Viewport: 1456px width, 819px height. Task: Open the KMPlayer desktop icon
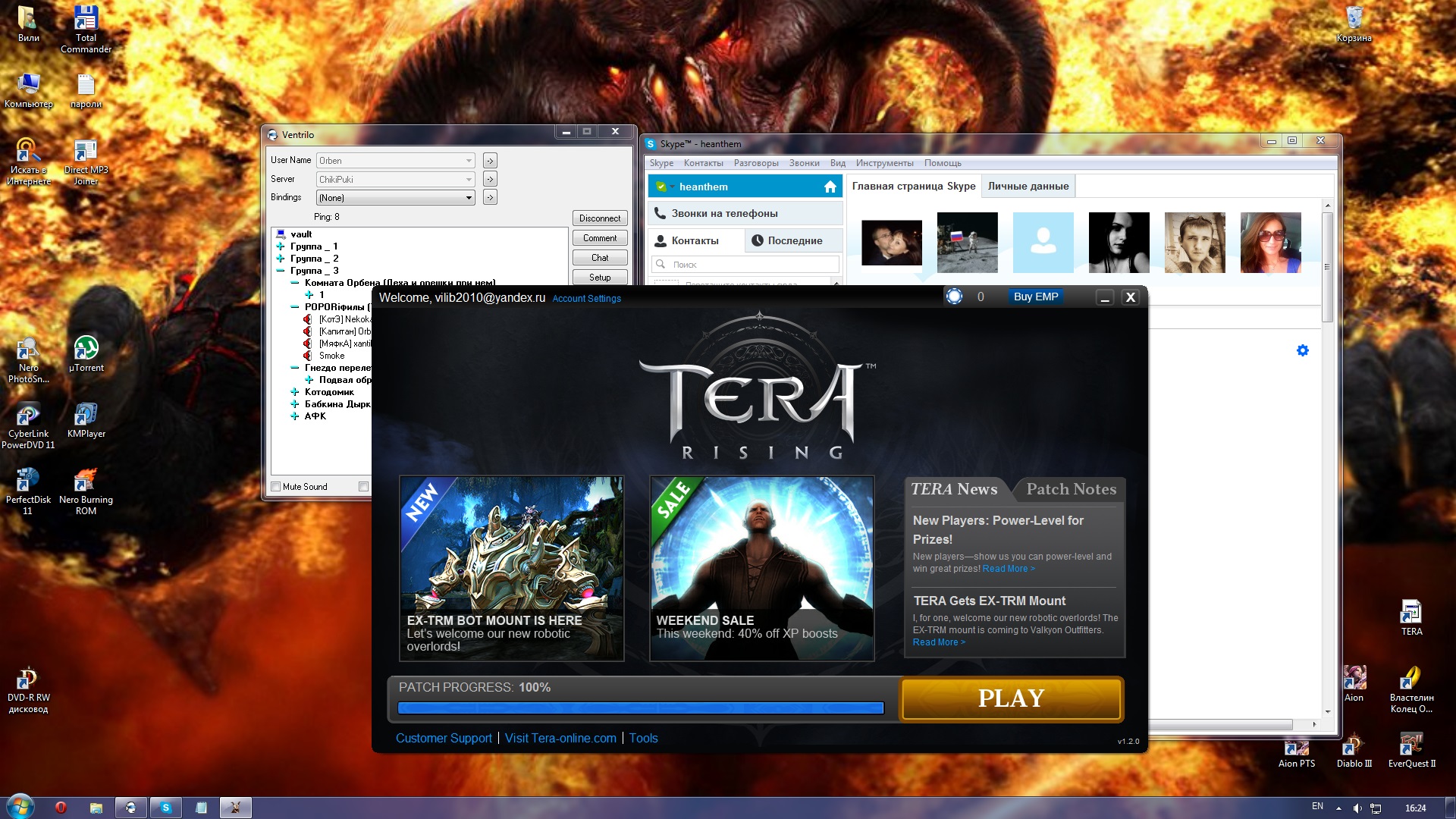tap(86, 420)
